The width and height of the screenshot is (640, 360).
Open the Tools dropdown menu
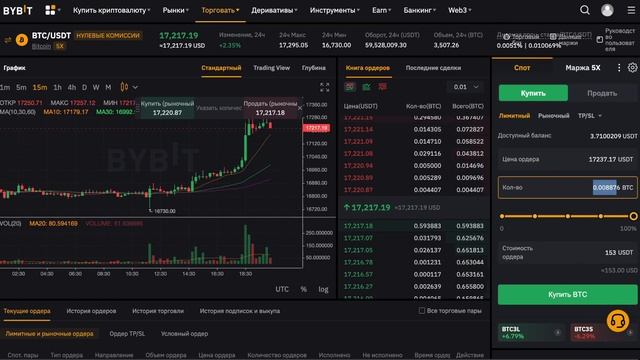[x=335, y=10]
